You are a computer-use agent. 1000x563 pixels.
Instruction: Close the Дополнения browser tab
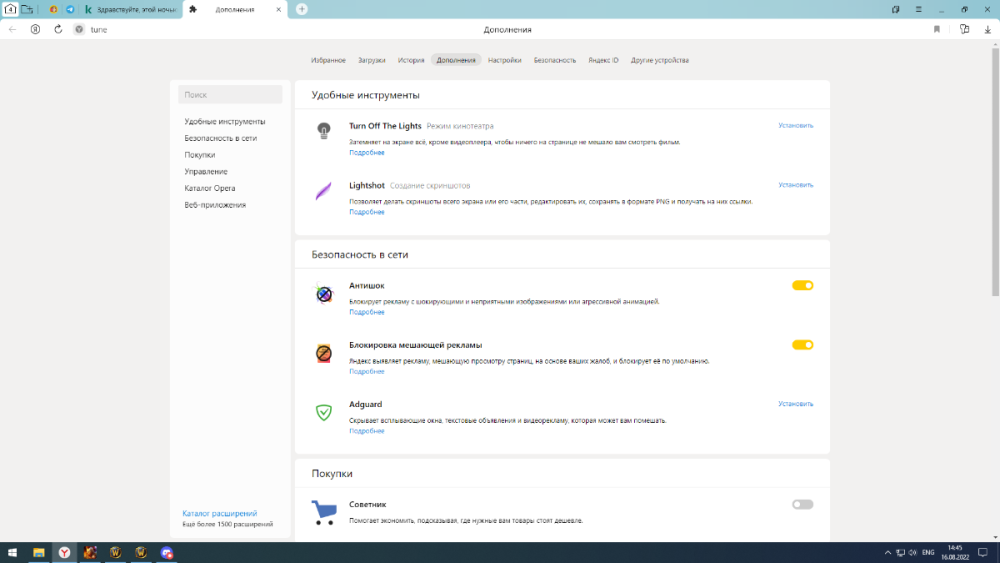(x=279, y=10)
